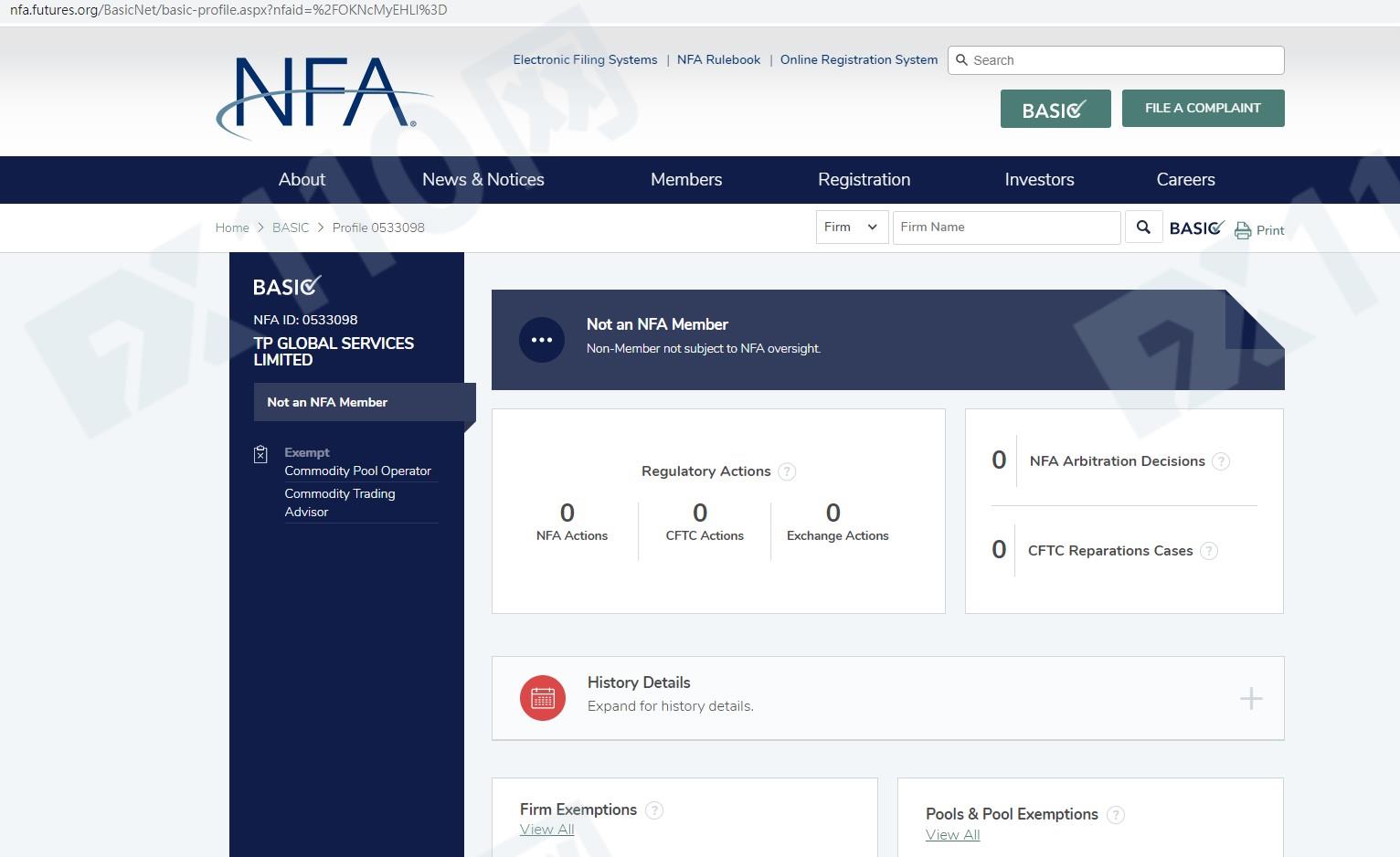Screen dimensions: 1400x857
Task: Click the help icon beside Firm Exemptions
Action: point(654,810)
